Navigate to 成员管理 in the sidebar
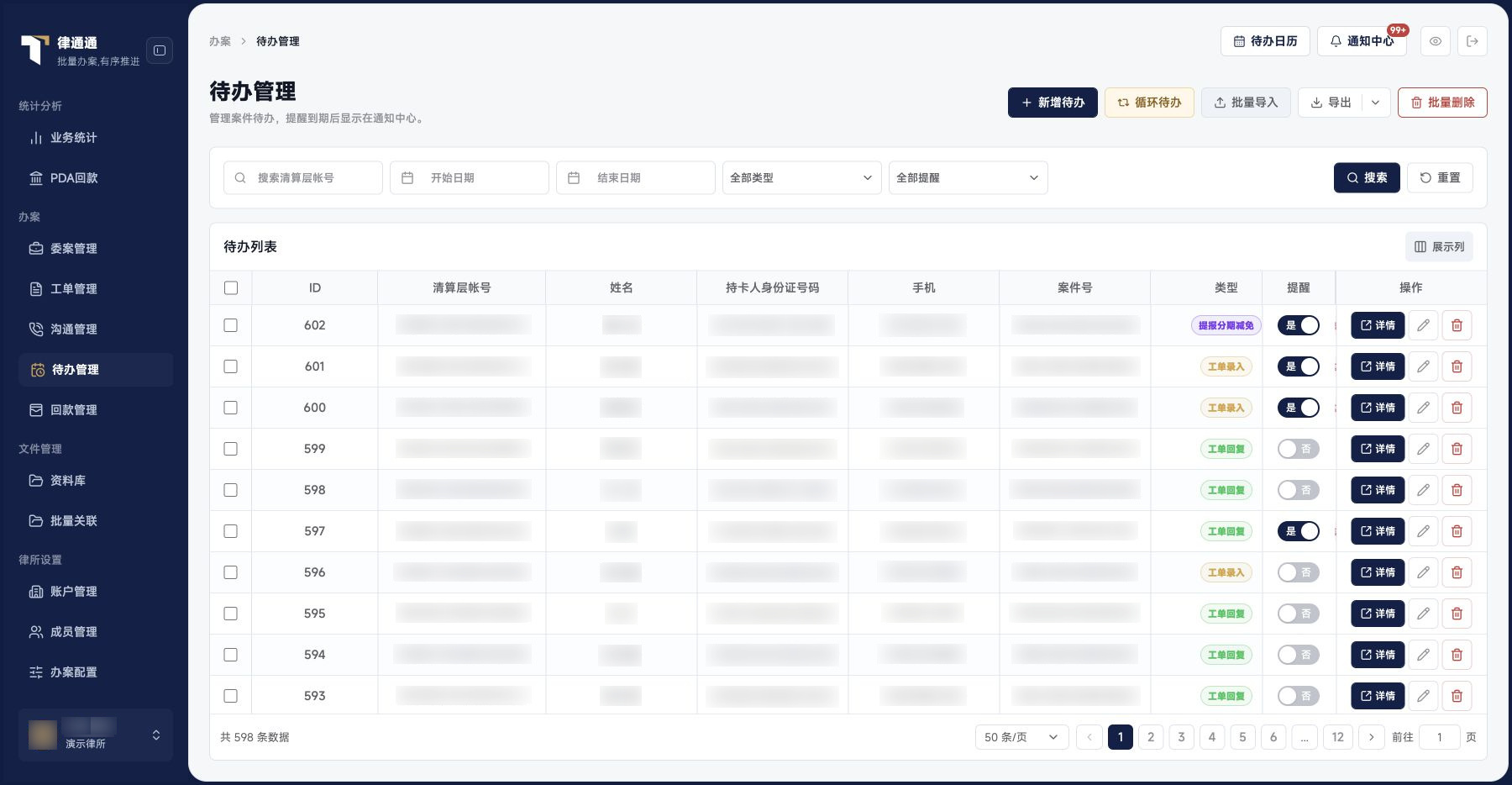The width and height of the screenshot is (1512, 785). click(96, 632)
